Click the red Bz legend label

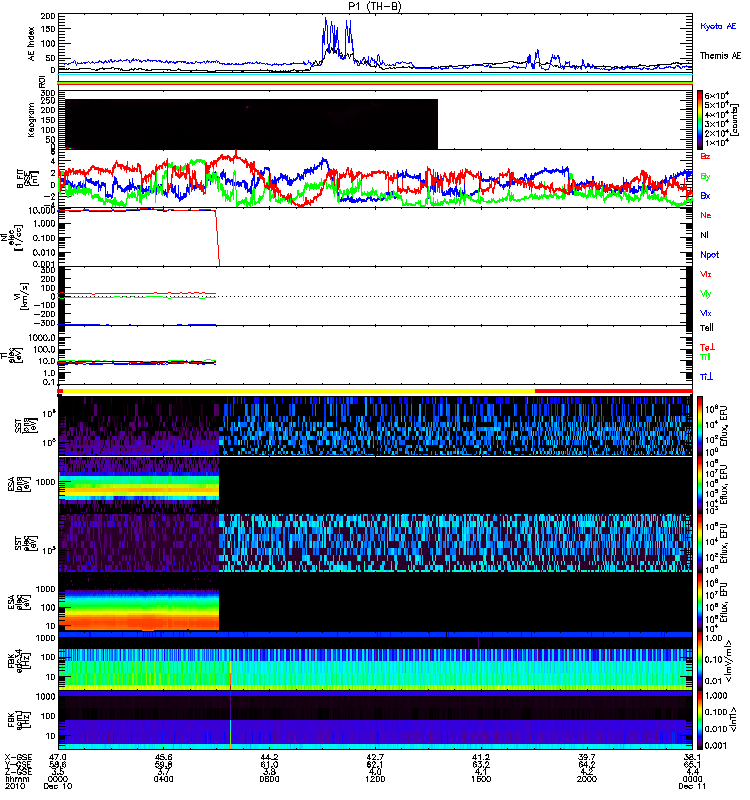(705, 156)
